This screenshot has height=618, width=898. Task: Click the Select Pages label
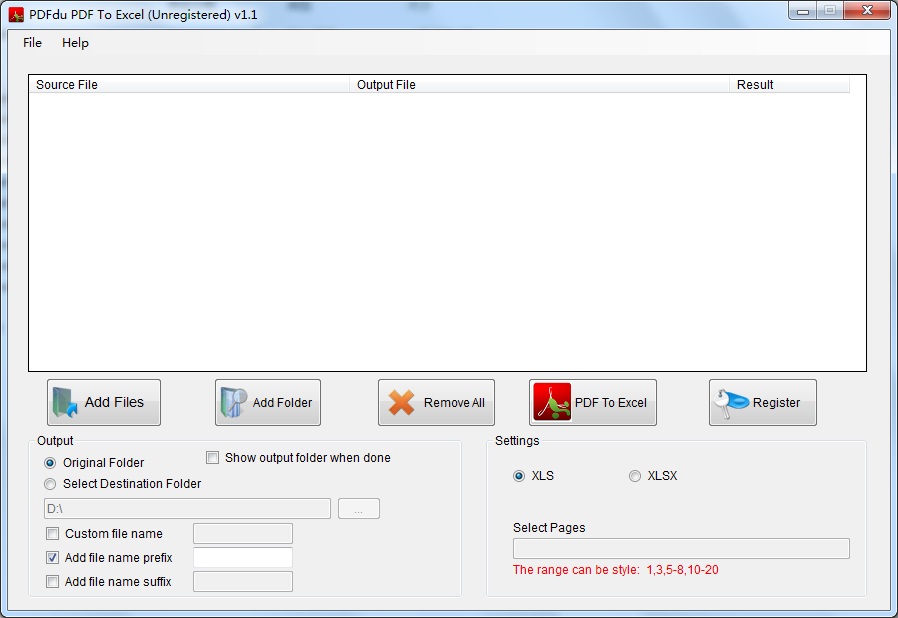(x=549, y=528)
